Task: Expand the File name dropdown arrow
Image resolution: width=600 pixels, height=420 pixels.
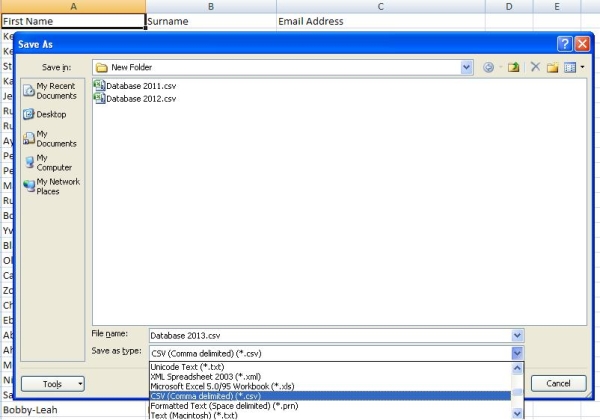Action: pos(516,336)
